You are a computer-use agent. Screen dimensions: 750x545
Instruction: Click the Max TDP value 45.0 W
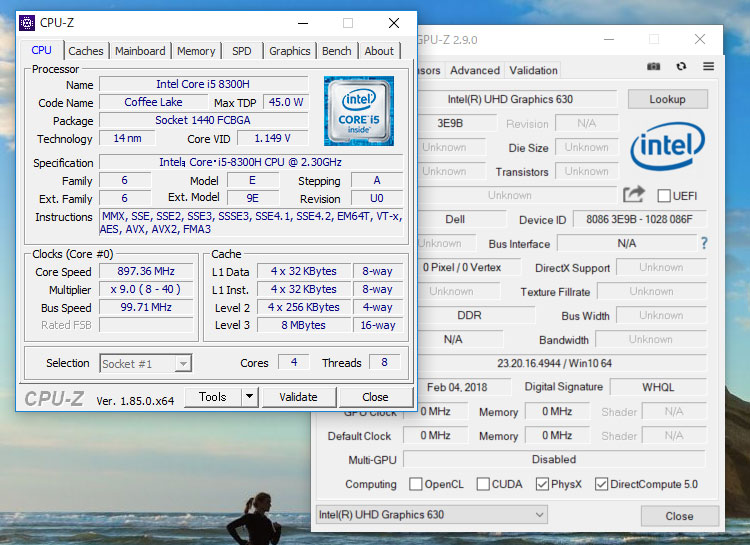[286, 102]
